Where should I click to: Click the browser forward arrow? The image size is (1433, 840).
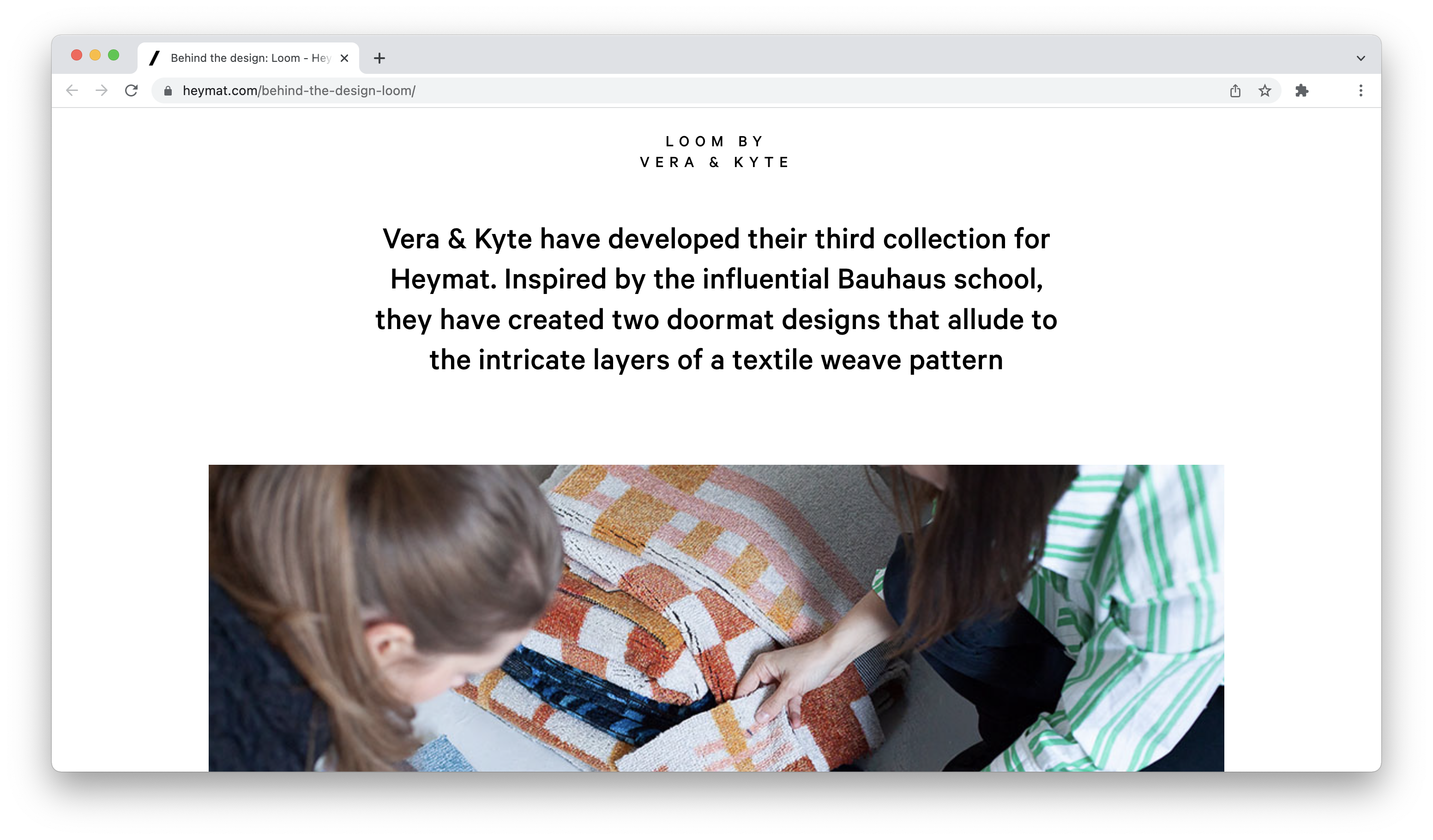pyautogui.click(x=102, y=90)
